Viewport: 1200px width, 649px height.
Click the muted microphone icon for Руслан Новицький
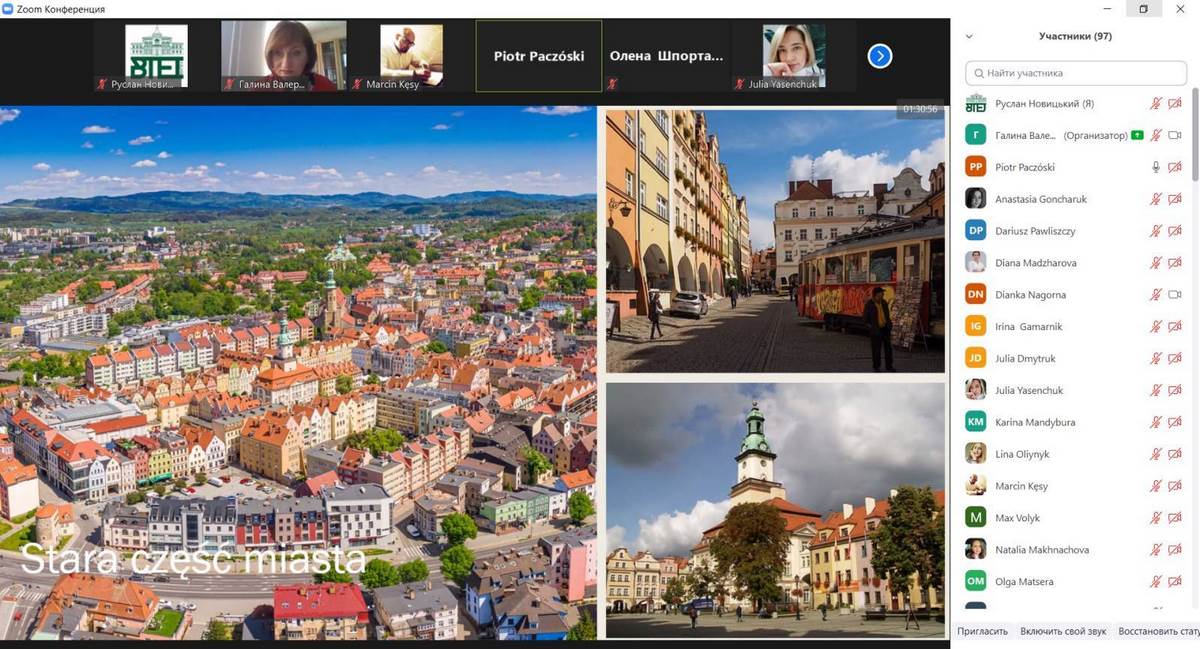(x=1156, y=103)
